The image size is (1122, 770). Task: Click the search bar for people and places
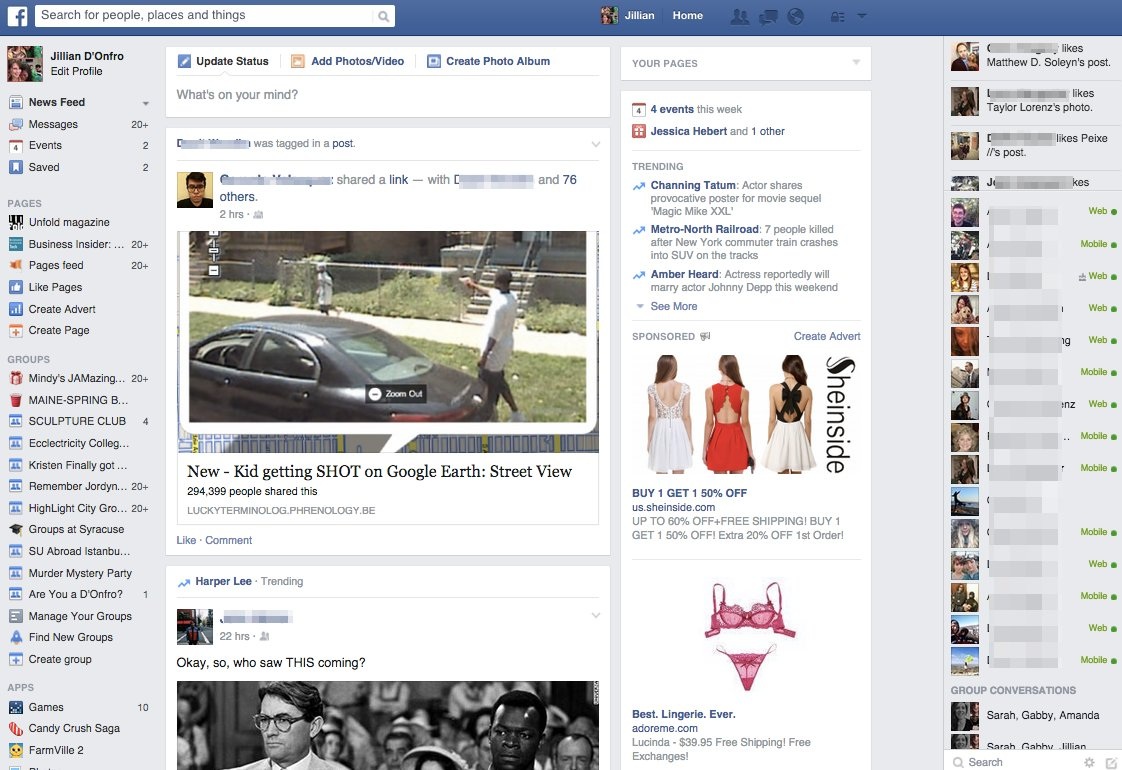pyautogui.click(x=210, y=16)
